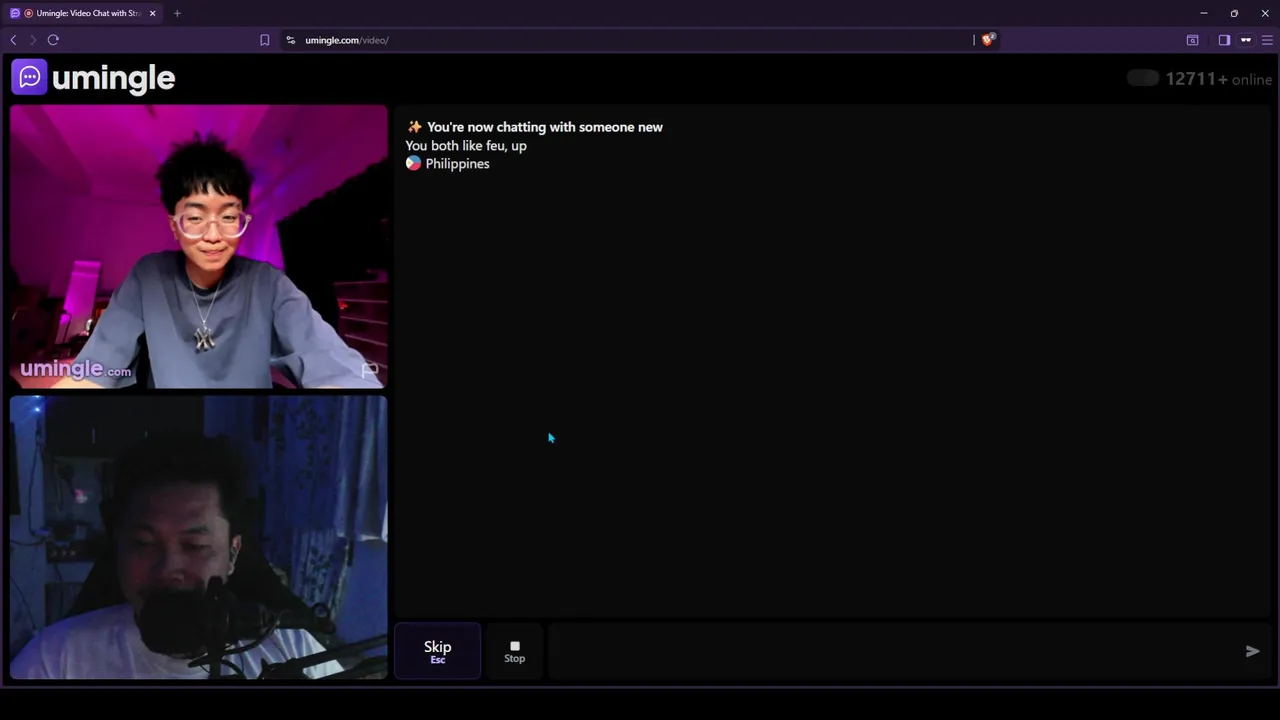Click the umingle wordmark in the header
This screenshot has width=1280, height=720.
coord(113,78)
